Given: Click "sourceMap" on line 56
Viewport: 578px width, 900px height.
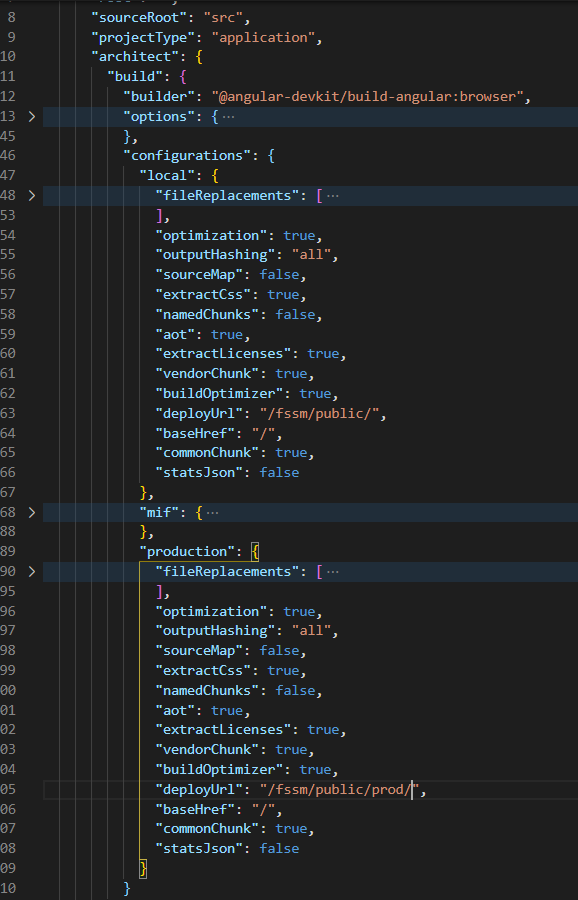Looking at the screenshot, I should 200,275.
